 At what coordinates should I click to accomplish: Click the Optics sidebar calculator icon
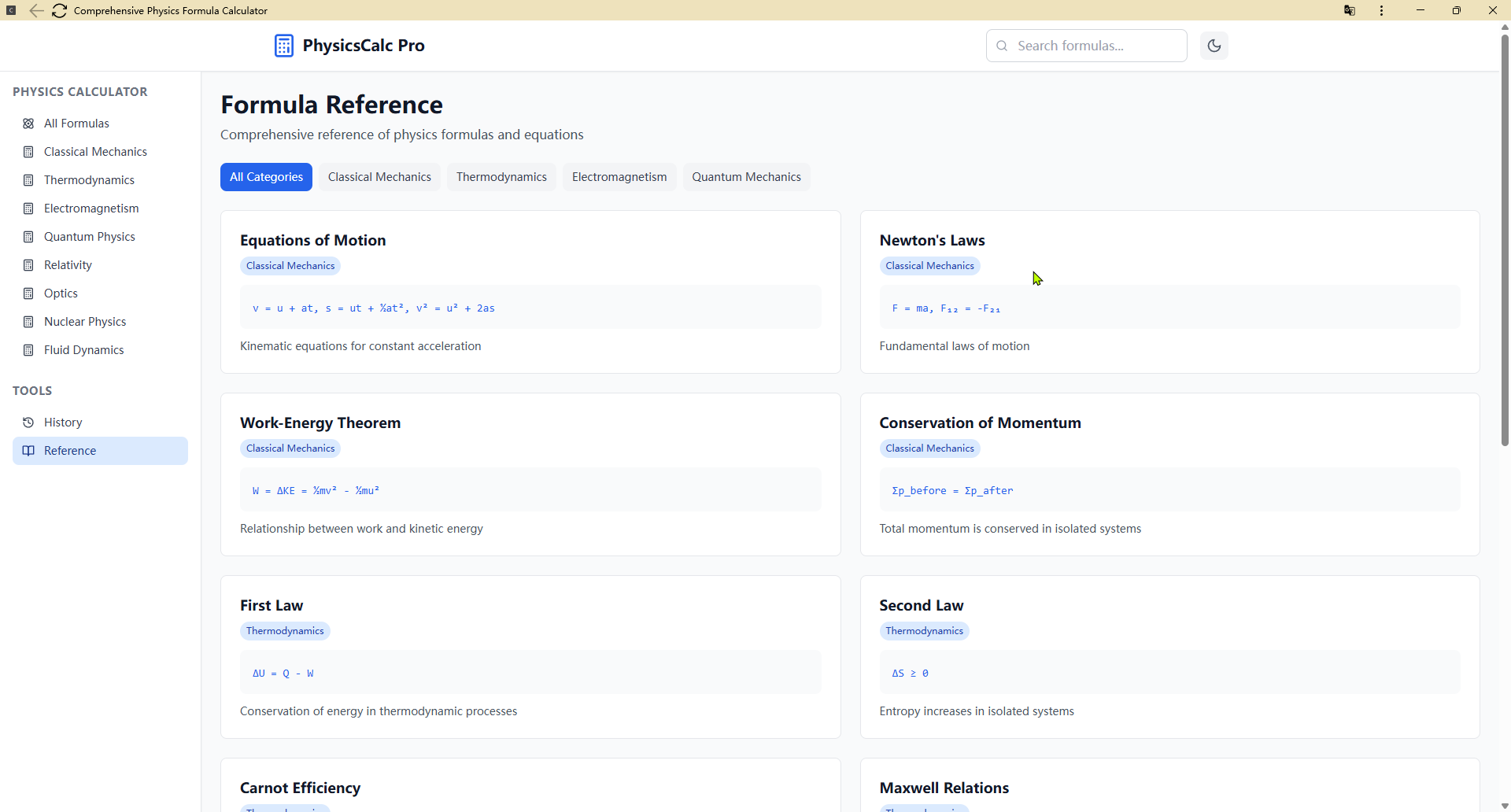point(28,293)
